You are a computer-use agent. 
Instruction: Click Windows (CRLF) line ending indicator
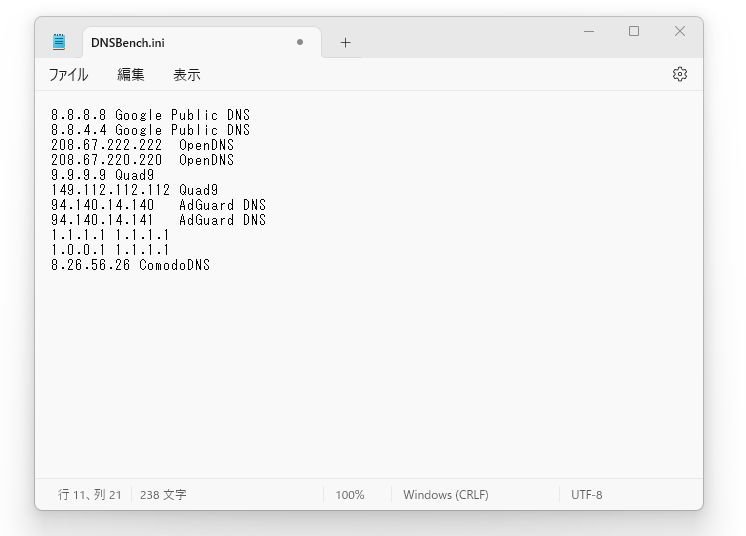coord(446,495)
